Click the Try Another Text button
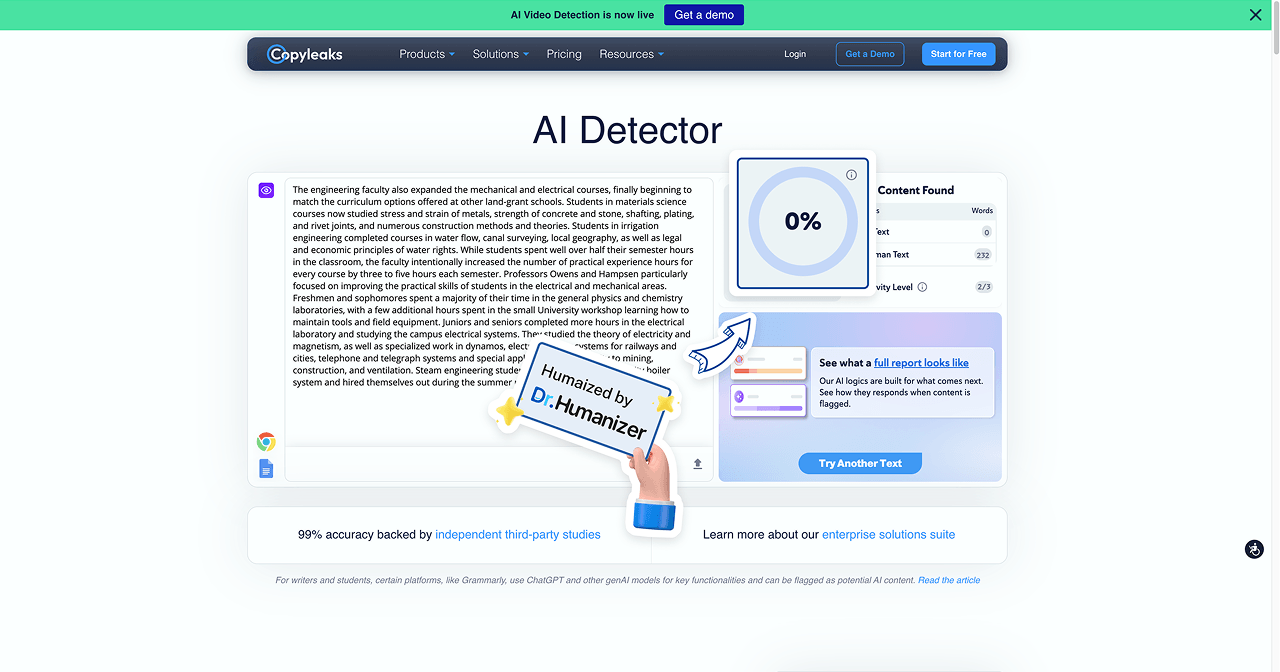Screen dimensions: 1280x672 coord(860,463)
